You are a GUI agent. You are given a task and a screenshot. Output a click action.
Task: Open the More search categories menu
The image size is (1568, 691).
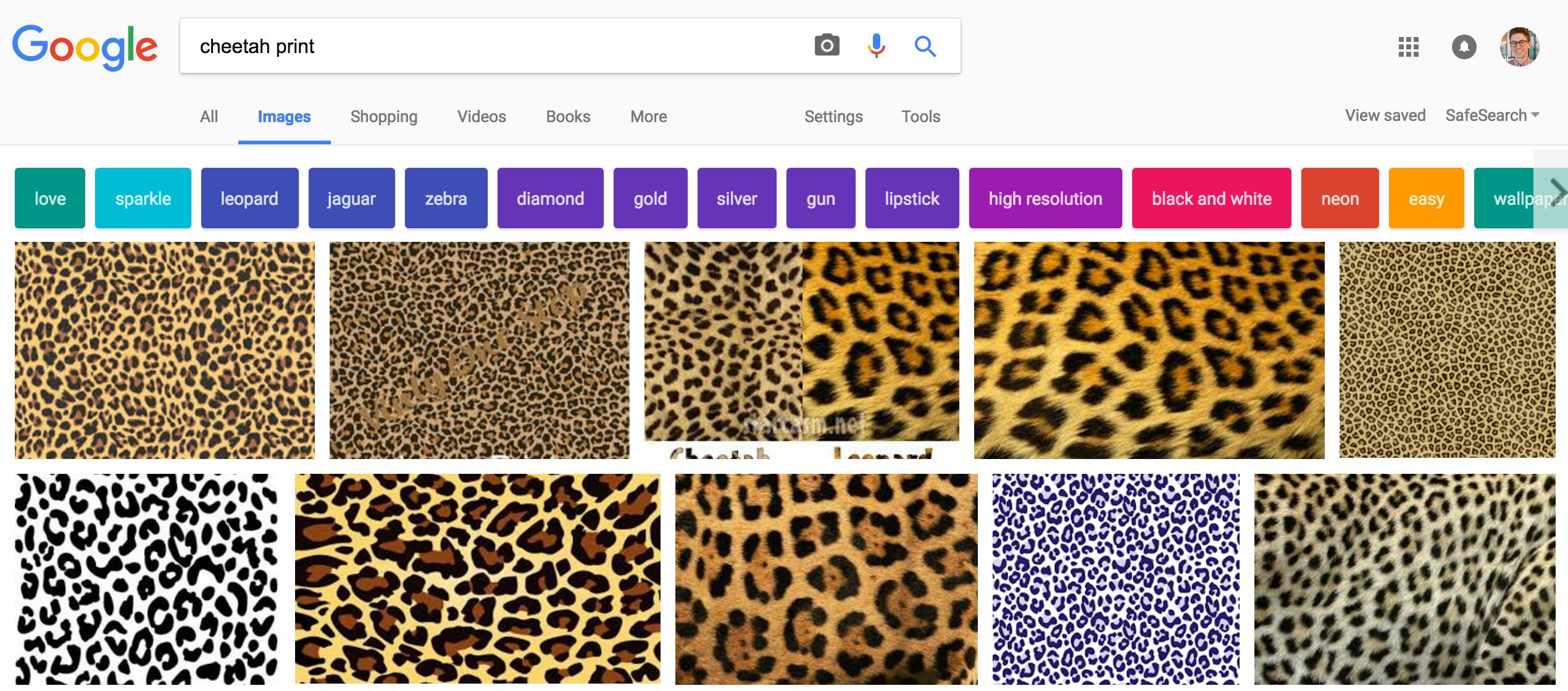coord(648,117)
